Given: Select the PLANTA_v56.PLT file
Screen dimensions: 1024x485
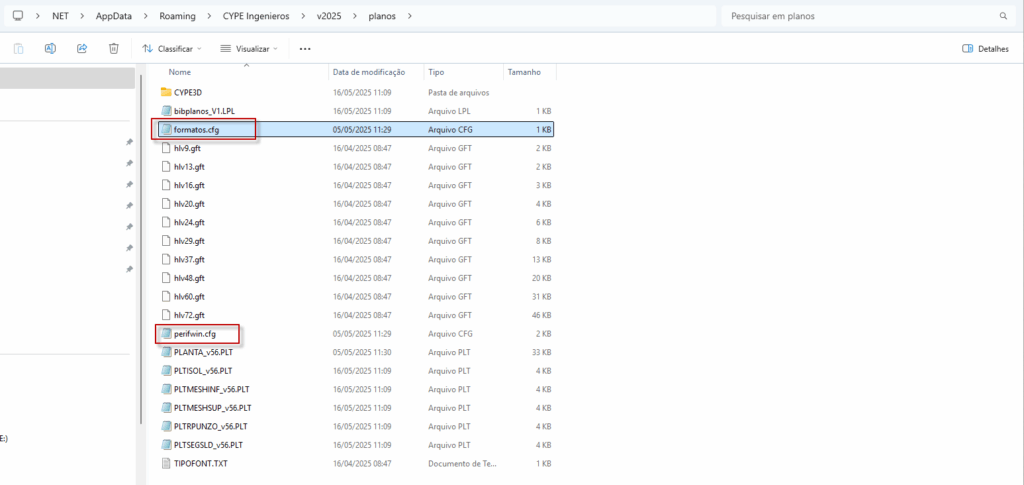Looking at the screenshot, I should click(203, 352).
